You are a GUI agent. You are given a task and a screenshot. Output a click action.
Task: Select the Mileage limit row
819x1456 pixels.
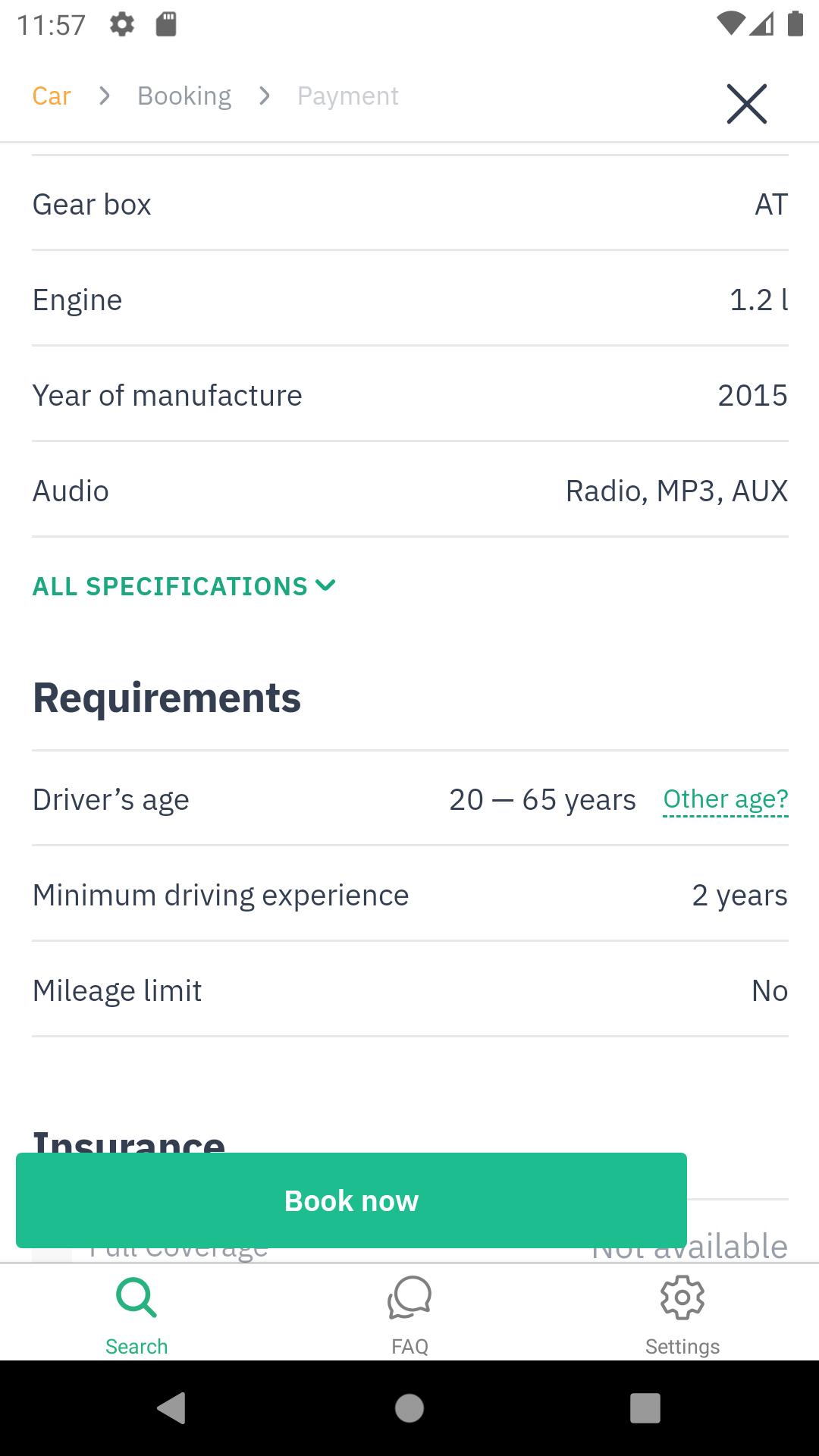[x=410, y=990]
